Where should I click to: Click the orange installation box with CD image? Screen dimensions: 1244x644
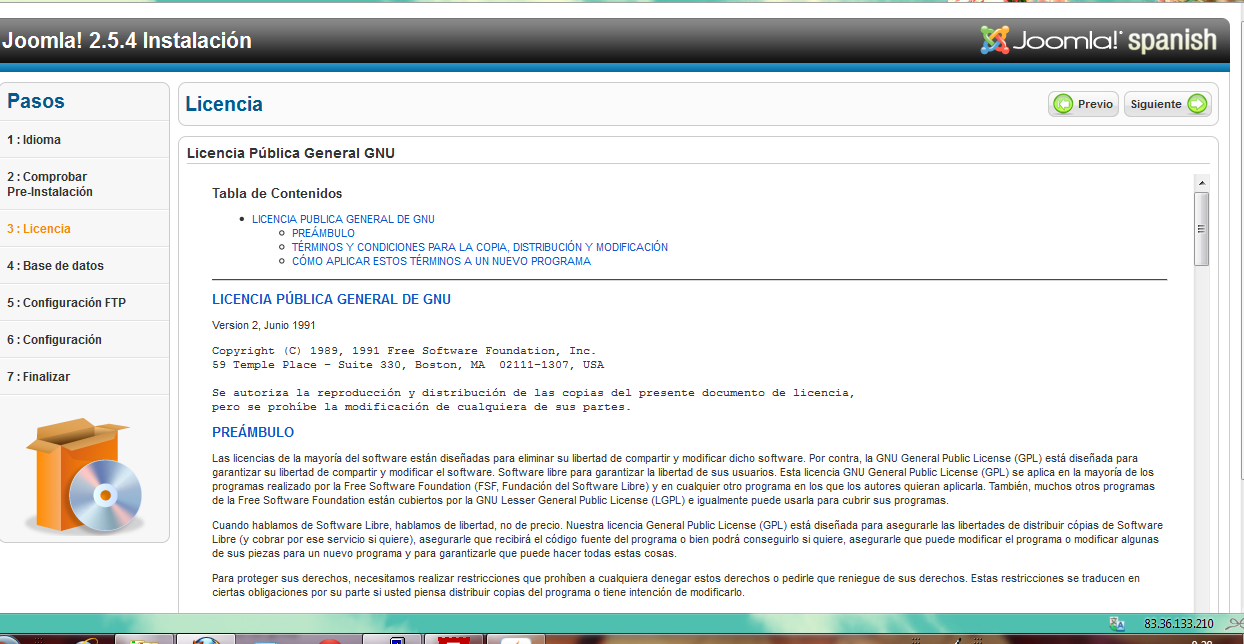(x=84, y=477)
